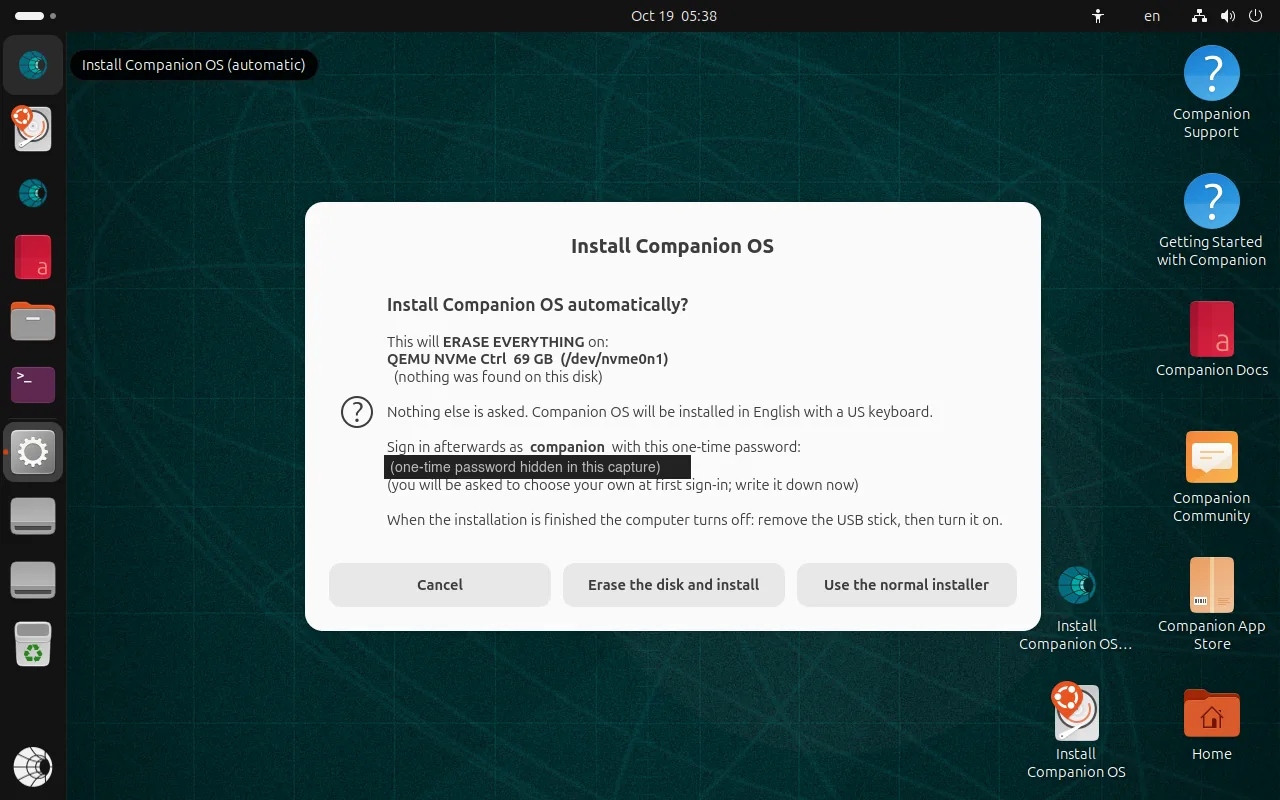Launch the disk-drive Install Companion OS desktop icon
This screenshot has height=800, width=1280.
pyautogui.click(x=1076, y=732)
